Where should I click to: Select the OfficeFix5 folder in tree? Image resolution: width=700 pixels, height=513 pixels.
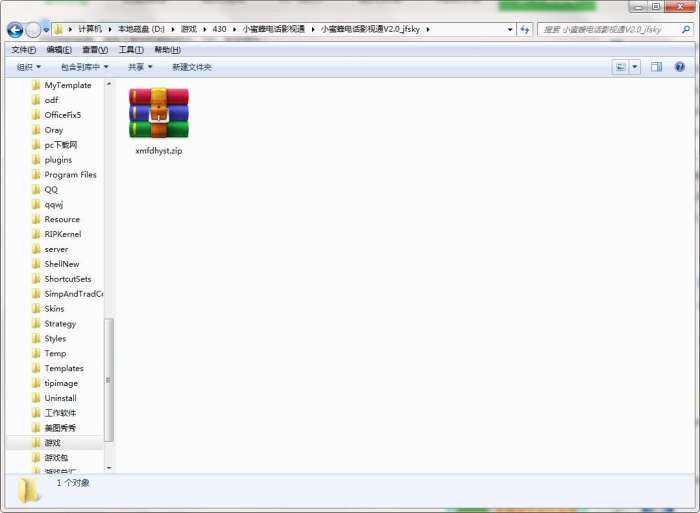(x=57, y=115)
